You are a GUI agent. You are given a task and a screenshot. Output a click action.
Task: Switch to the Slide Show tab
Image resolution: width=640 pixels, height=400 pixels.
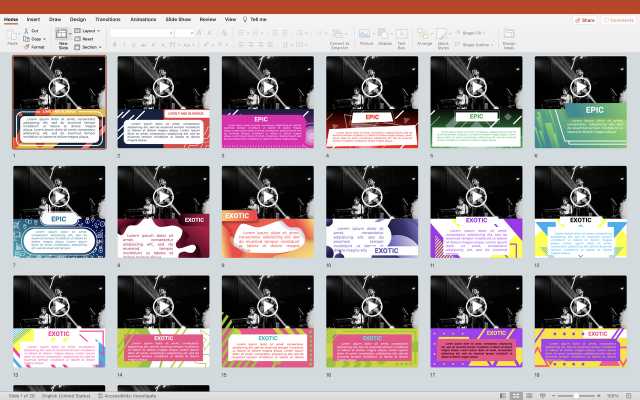coord(179,19)
